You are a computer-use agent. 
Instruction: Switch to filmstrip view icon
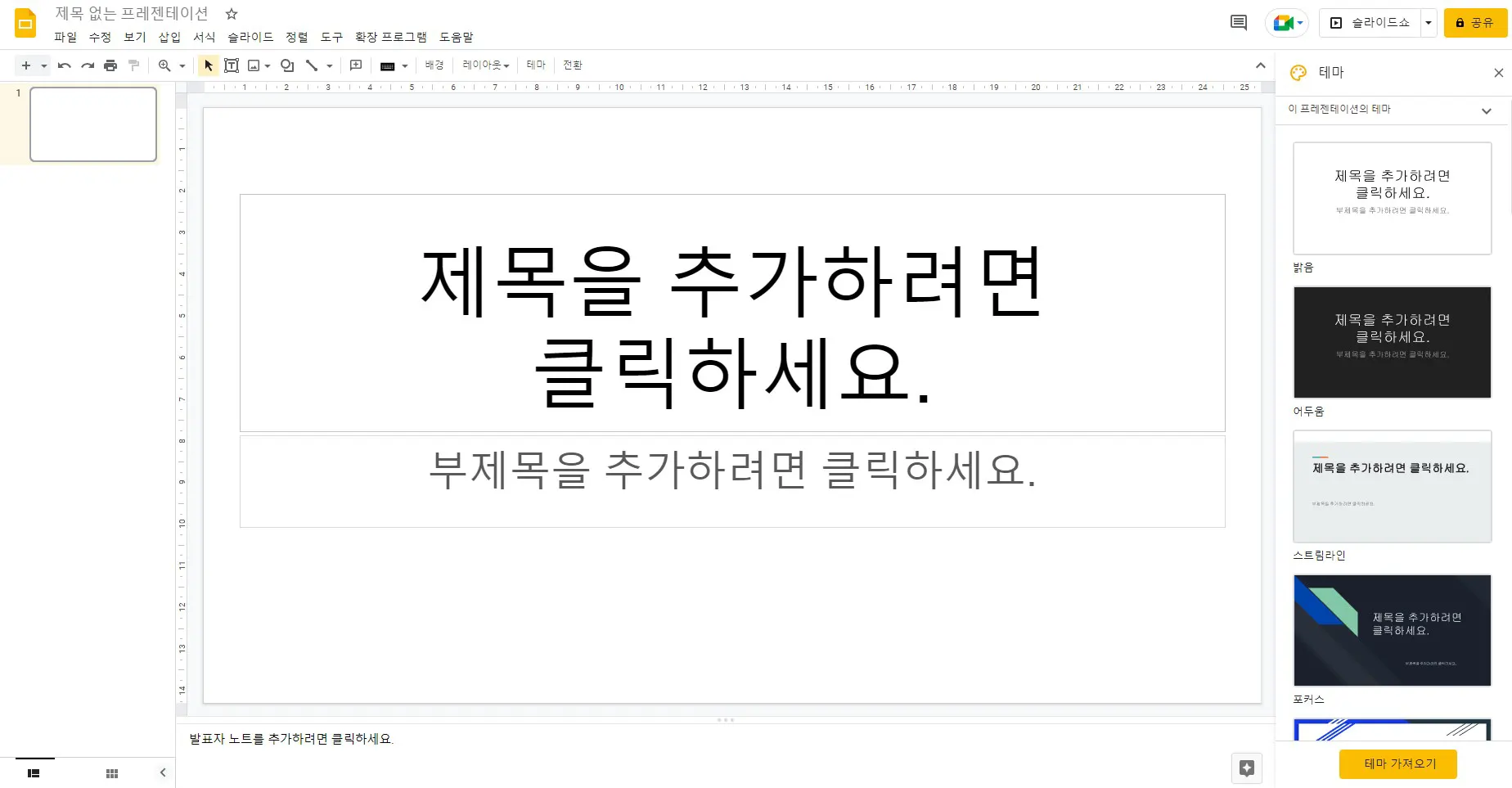point(34,773)
